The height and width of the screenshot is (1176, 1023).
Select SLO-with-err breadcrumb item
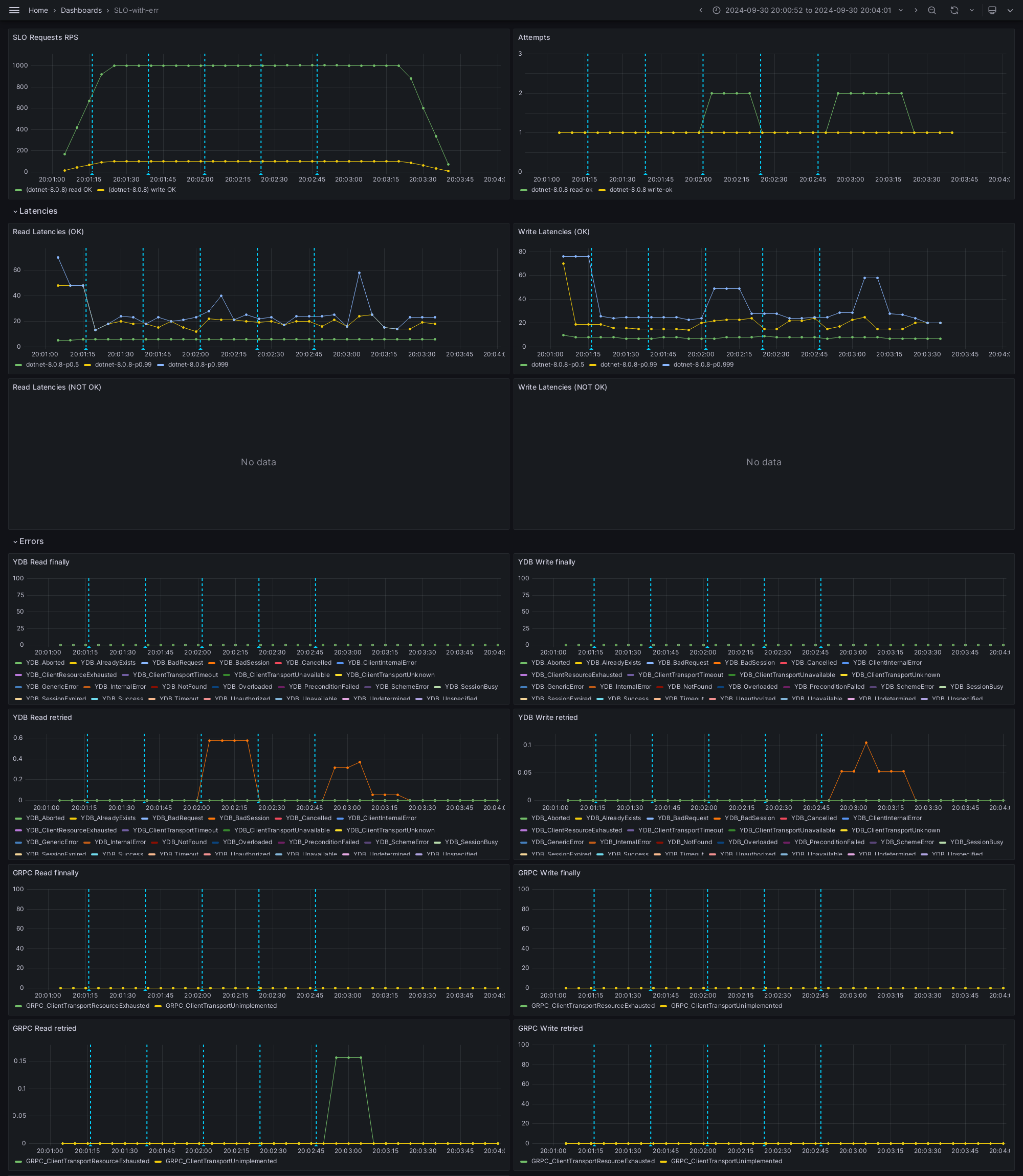(x=136, y=10)
